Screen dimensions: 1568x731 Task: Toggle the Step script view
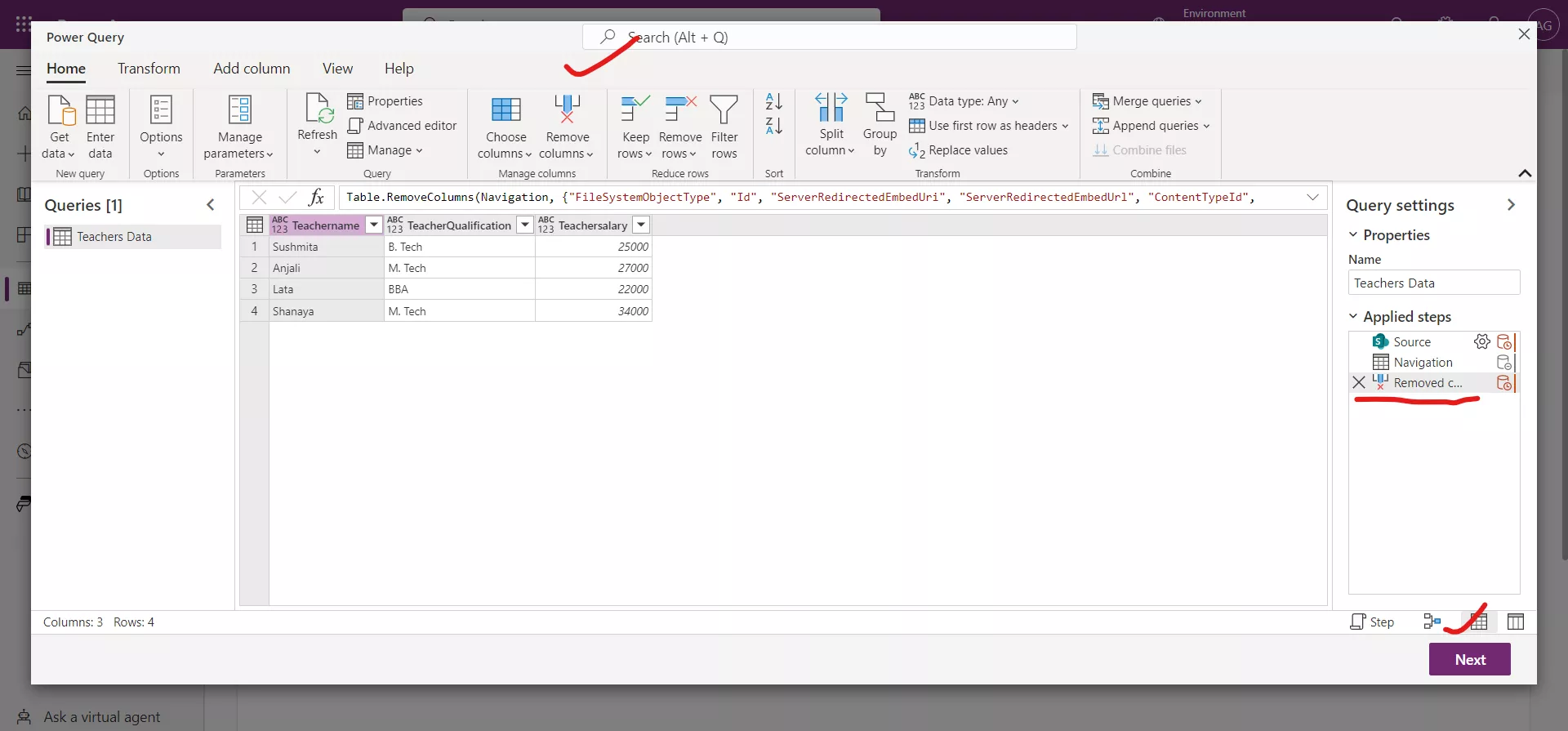[x=1373, y=622]
